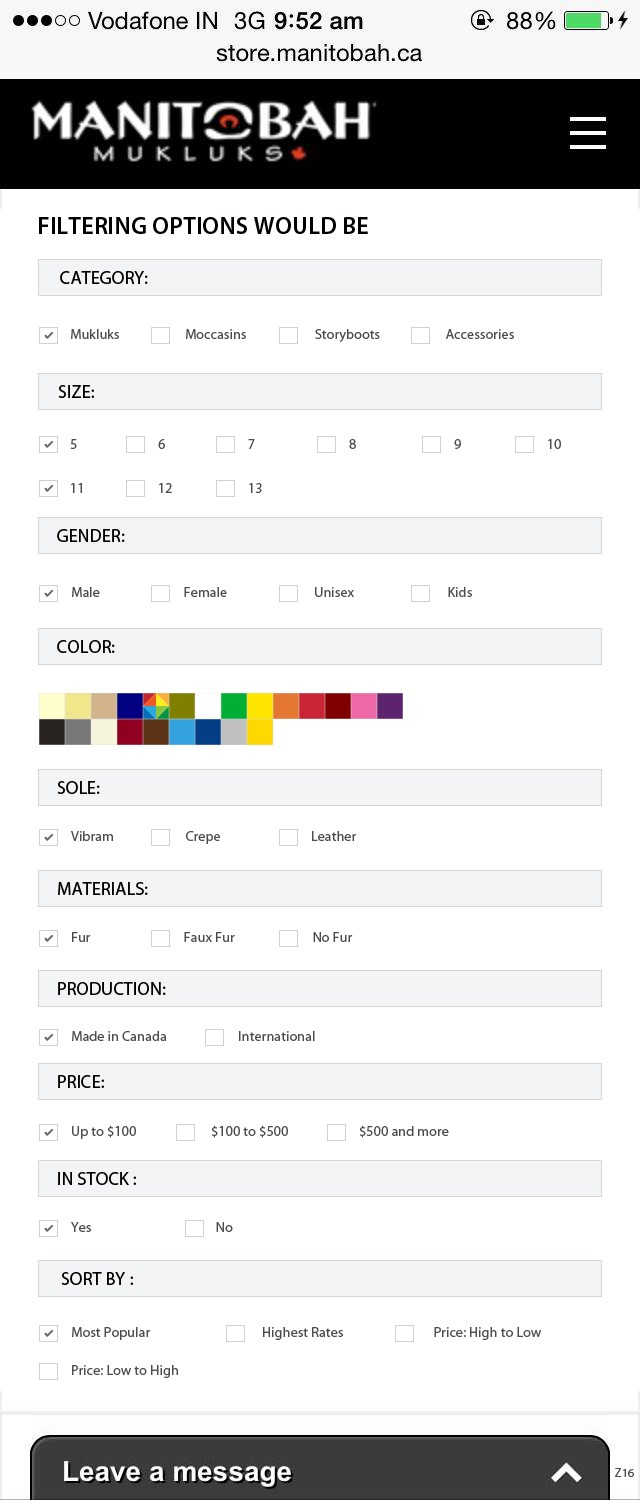Check the Price: Low to High option
This screenshot has height=1500, width=640.
click(48, 1371)
